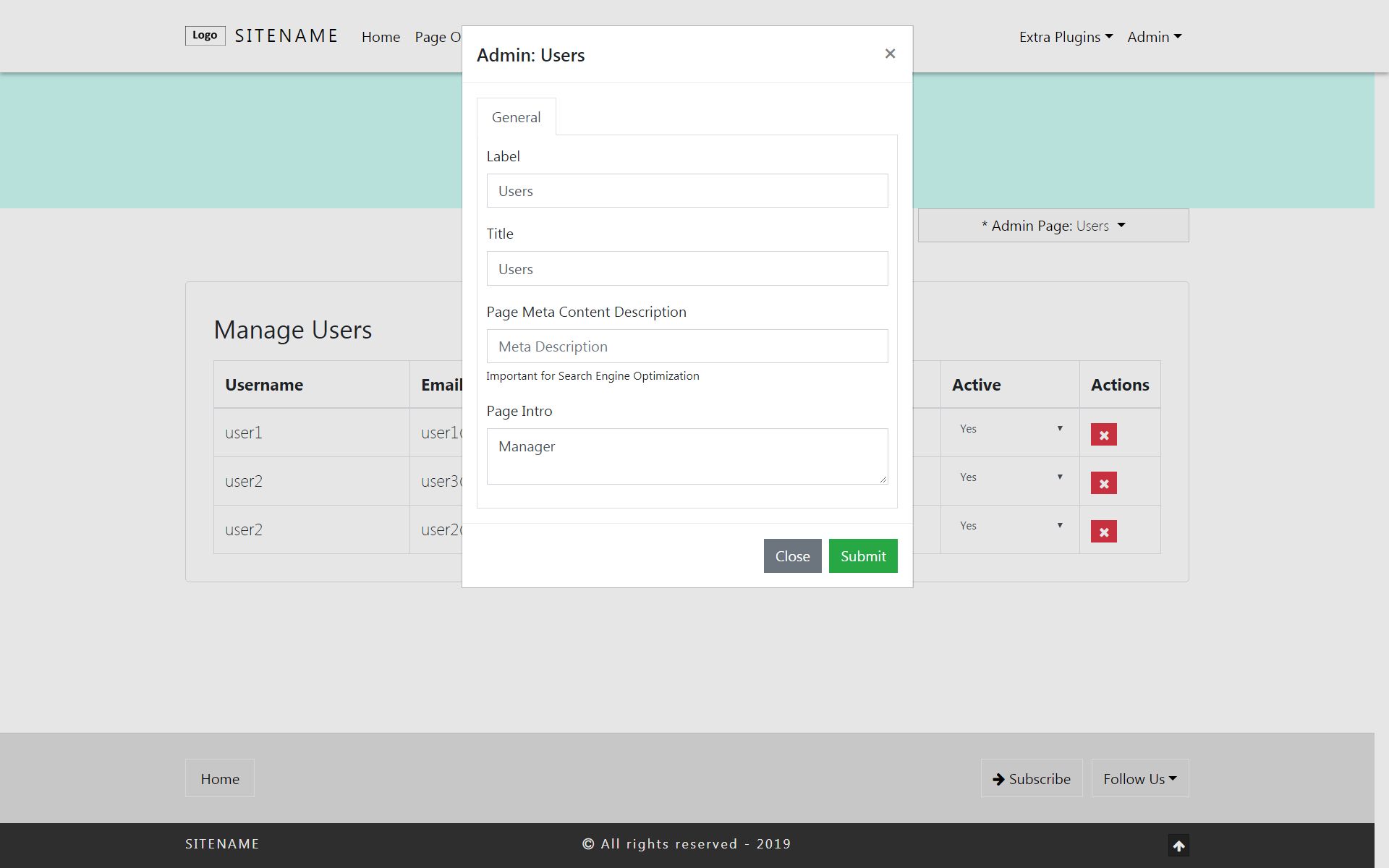1389x868 pixels.
Task: Expand the Admin Page: Users dropdown
Action: tap(1053, 226)
